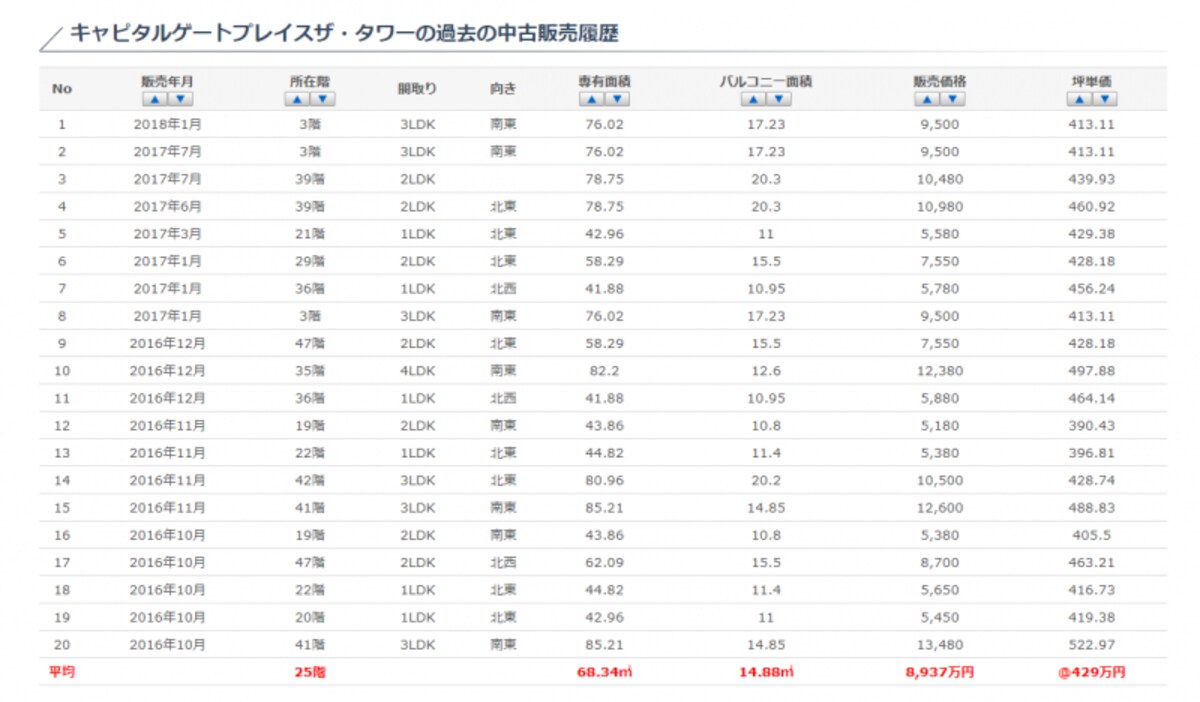This screenshot has height=702, width=1200.
Task: Sort 販売価格 column ascending with up arrow
Action: coord(927,99)
